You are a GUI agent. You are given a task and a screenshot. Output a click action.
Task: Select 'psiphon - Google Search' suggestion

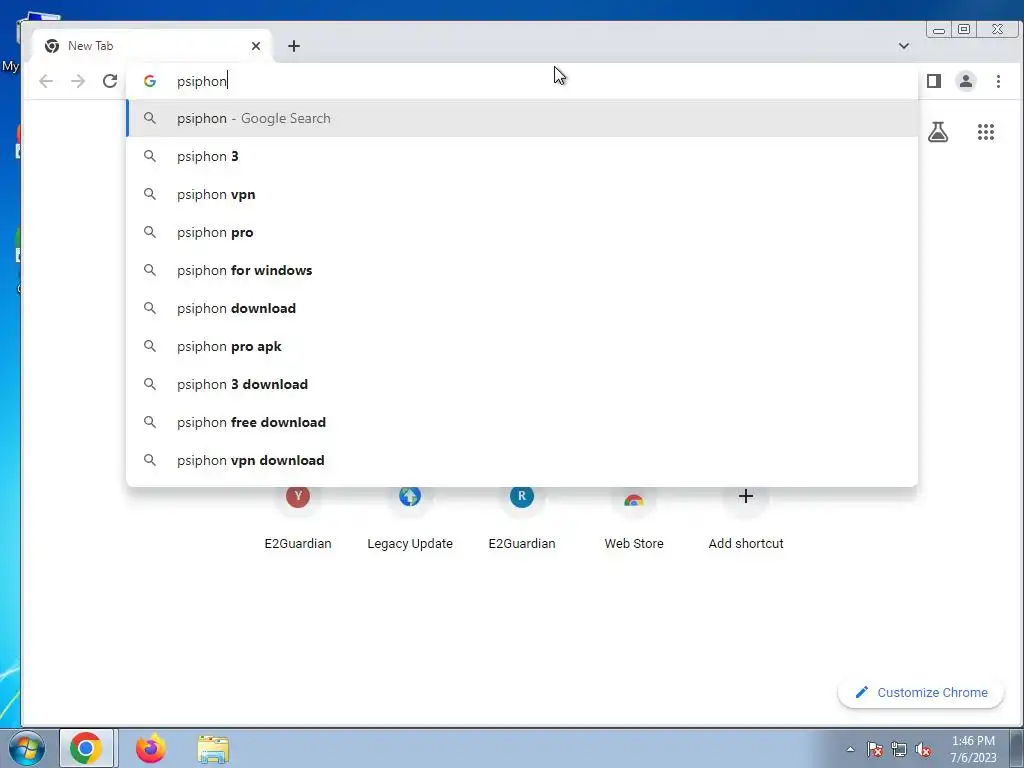pos(522,118)
